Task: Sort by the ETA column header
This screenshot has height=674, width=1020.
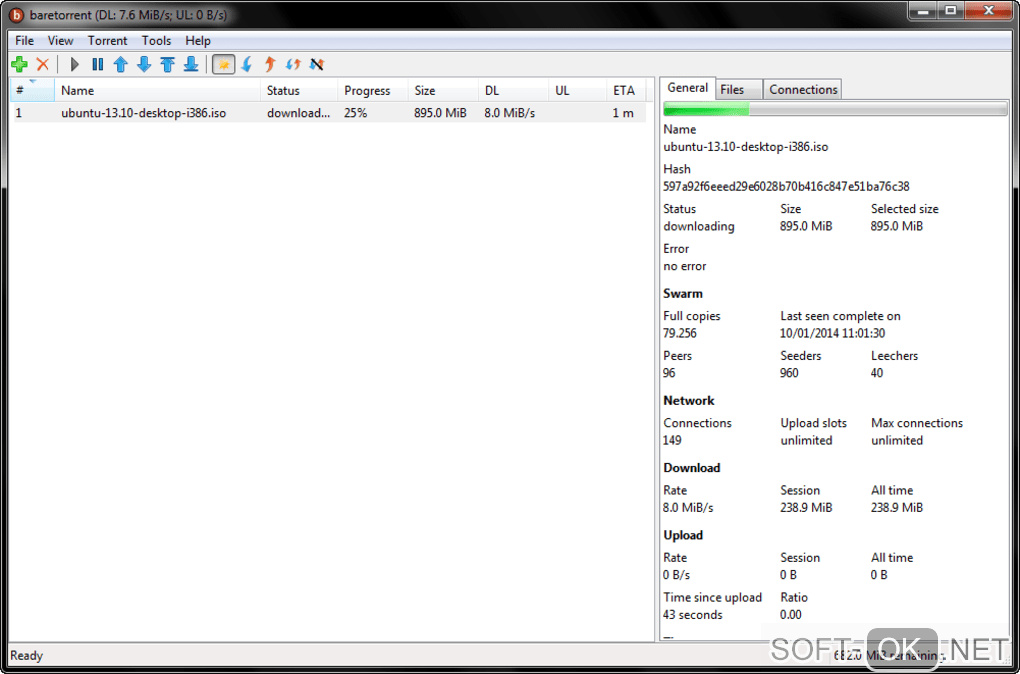Action: pyautogui.click(x=628, y=90)
